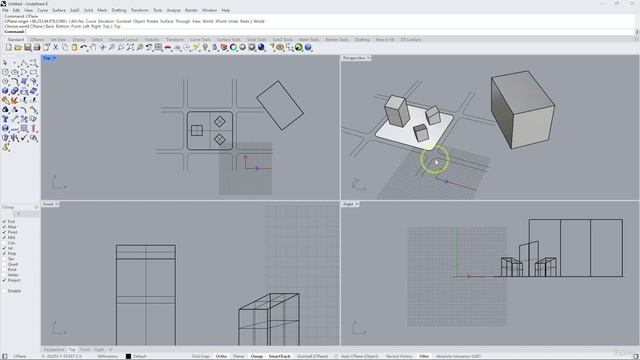The image size is (640, 360).
Task: Open the CPlane coordinate toggle in status bar
Action: pyautogui.click(x=20, y=356)
